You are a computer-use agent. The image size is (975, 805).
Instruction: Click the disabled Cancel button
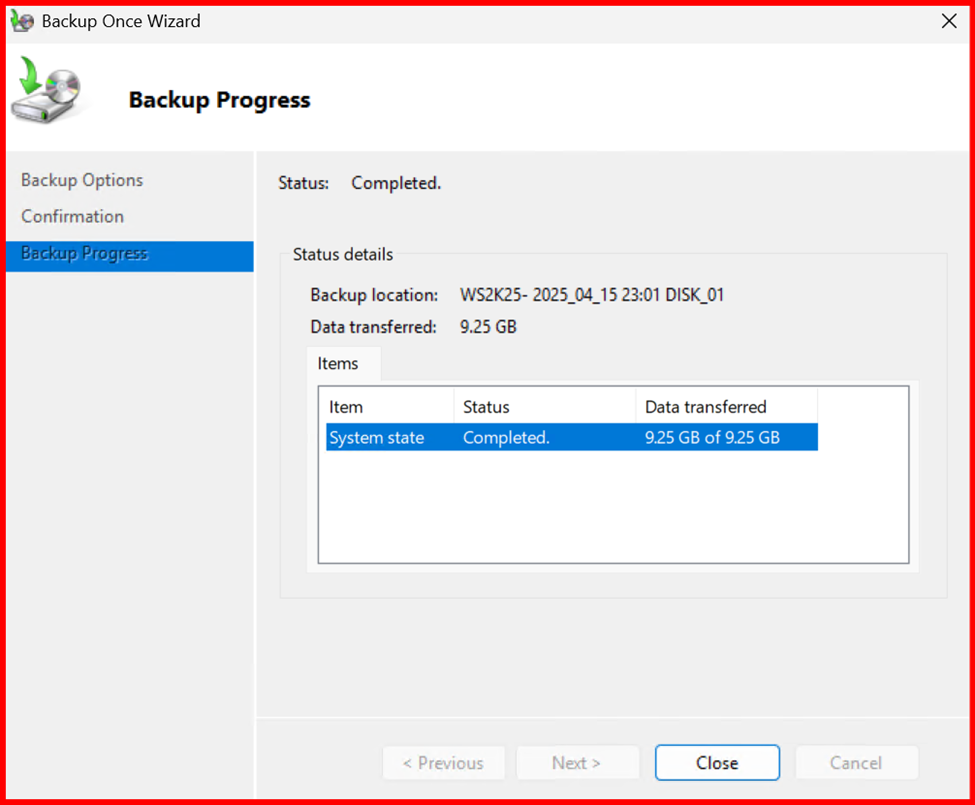(x=856, y=763)
